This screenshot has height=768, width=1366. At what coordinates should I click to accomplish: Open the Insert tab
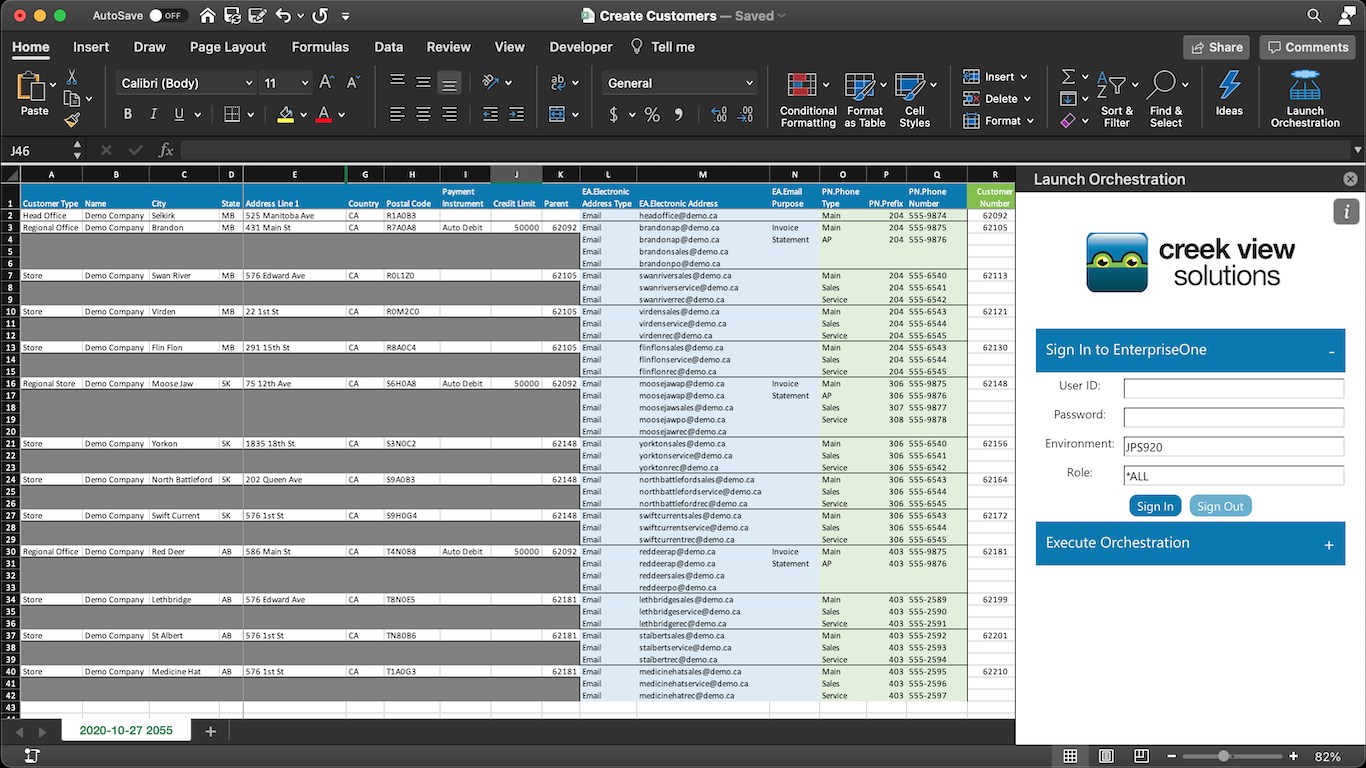click(91, 47)
